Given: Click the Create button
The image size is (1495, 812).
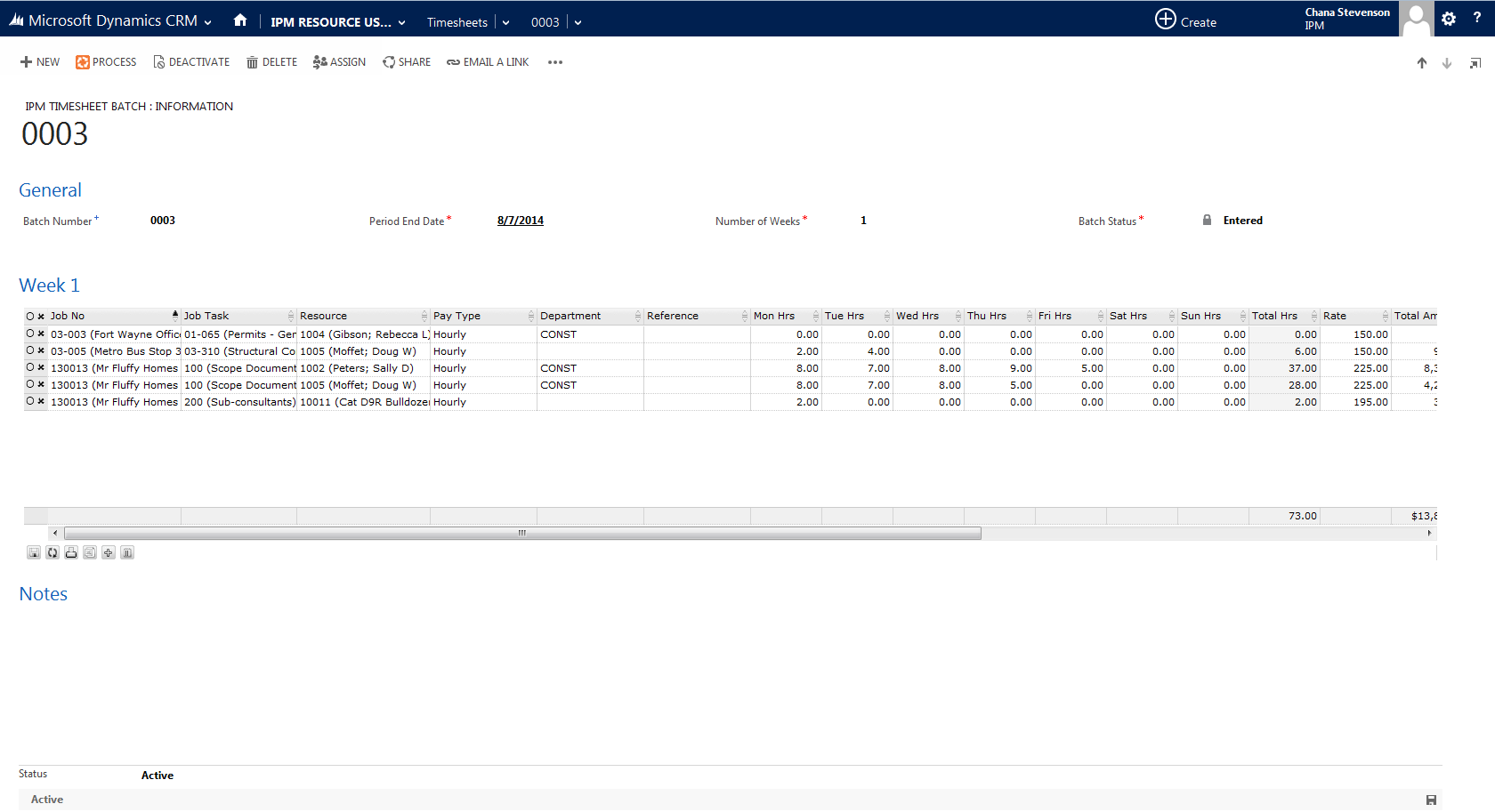Looking at the screenshot, I should click(x=1185, y=20).
